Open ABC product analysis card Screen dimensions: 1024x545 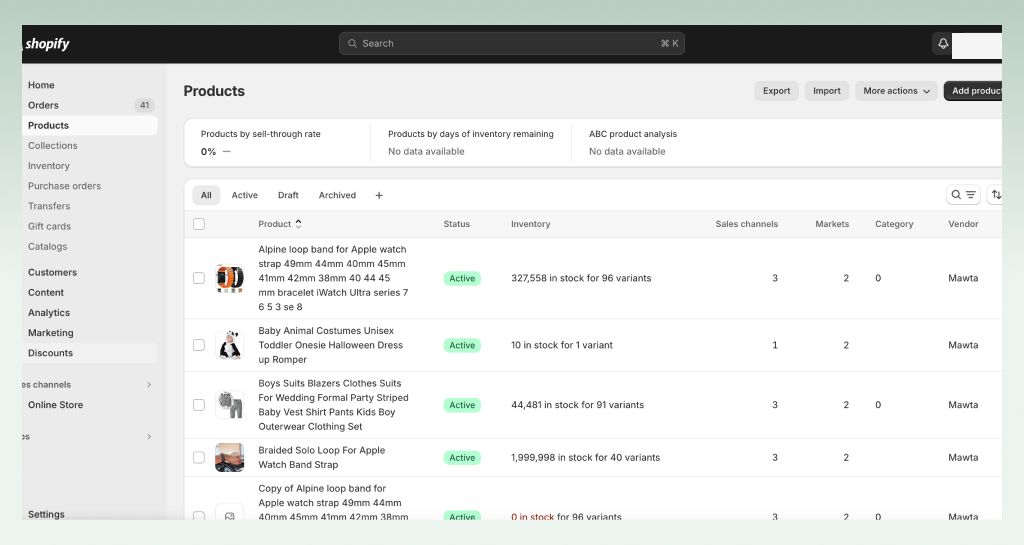pos(633,142)
